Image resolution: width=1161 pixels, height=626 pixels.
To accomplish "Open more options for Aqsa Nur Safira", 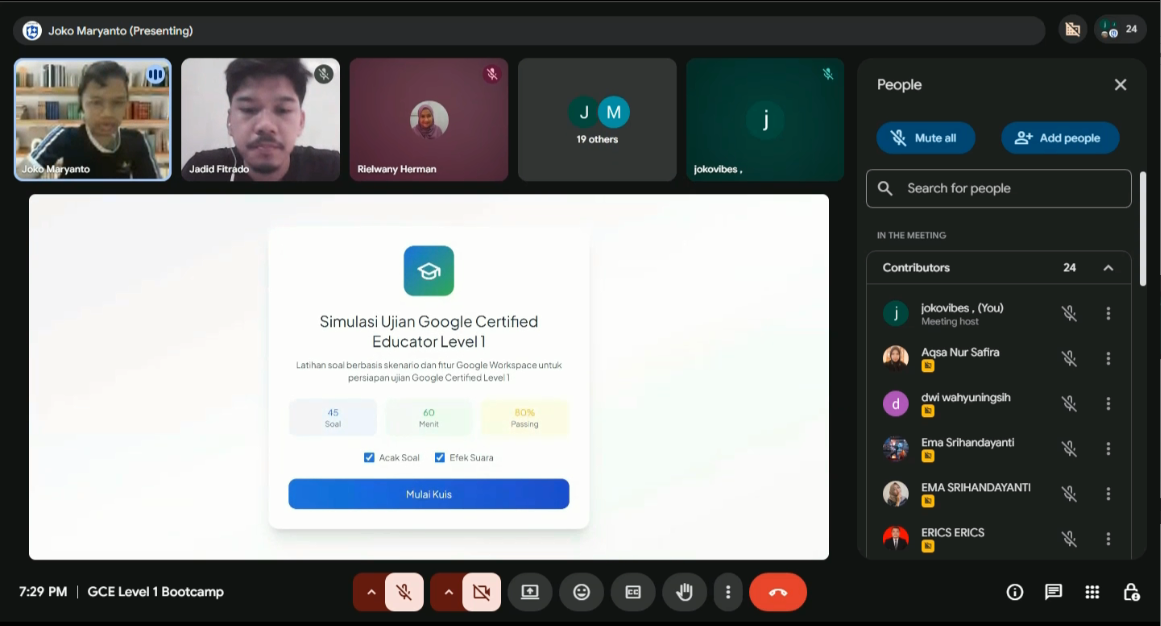I will [x=1108, y=359].
